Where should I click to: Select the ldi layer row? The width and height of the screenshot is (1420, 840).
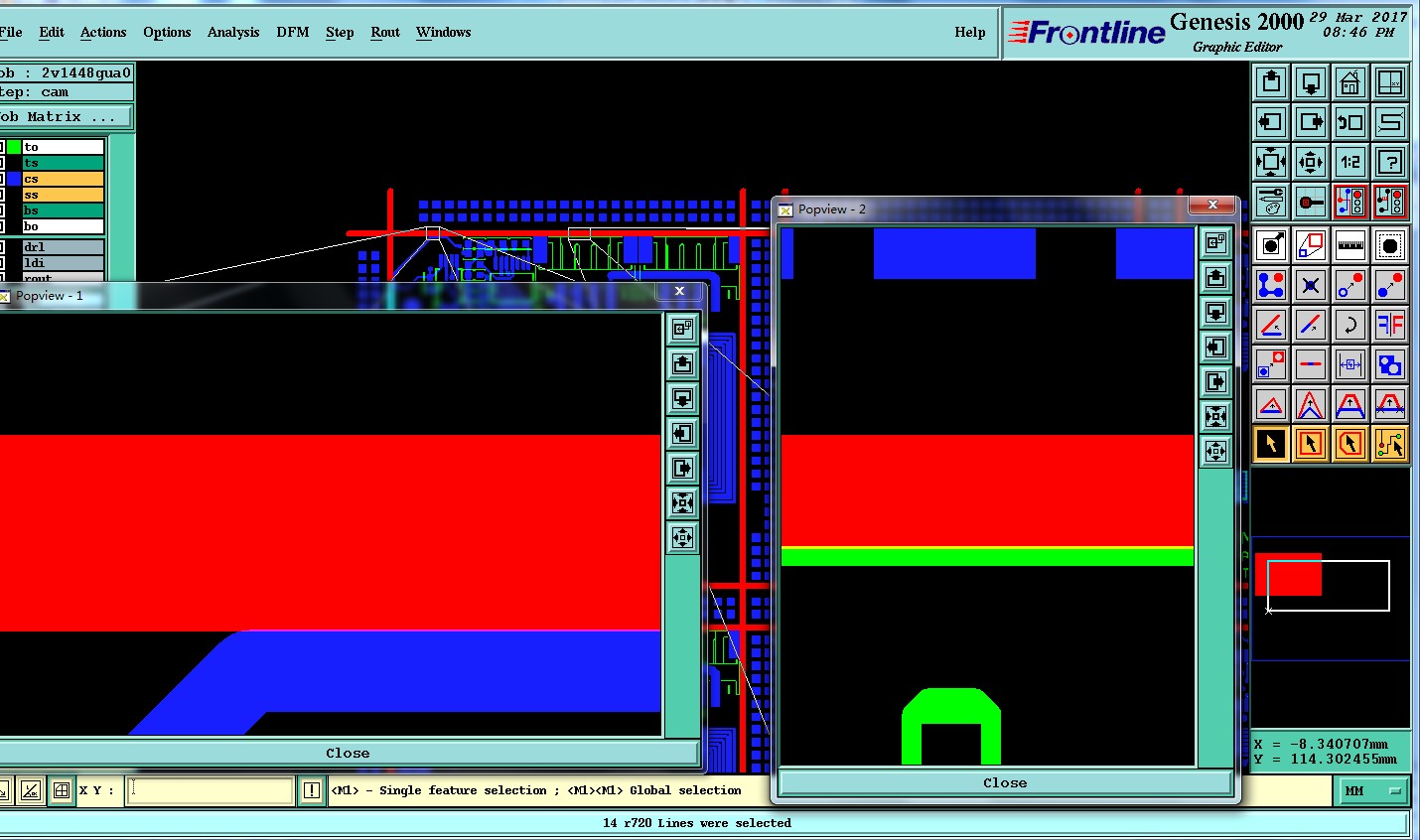(x=64, y=263)
